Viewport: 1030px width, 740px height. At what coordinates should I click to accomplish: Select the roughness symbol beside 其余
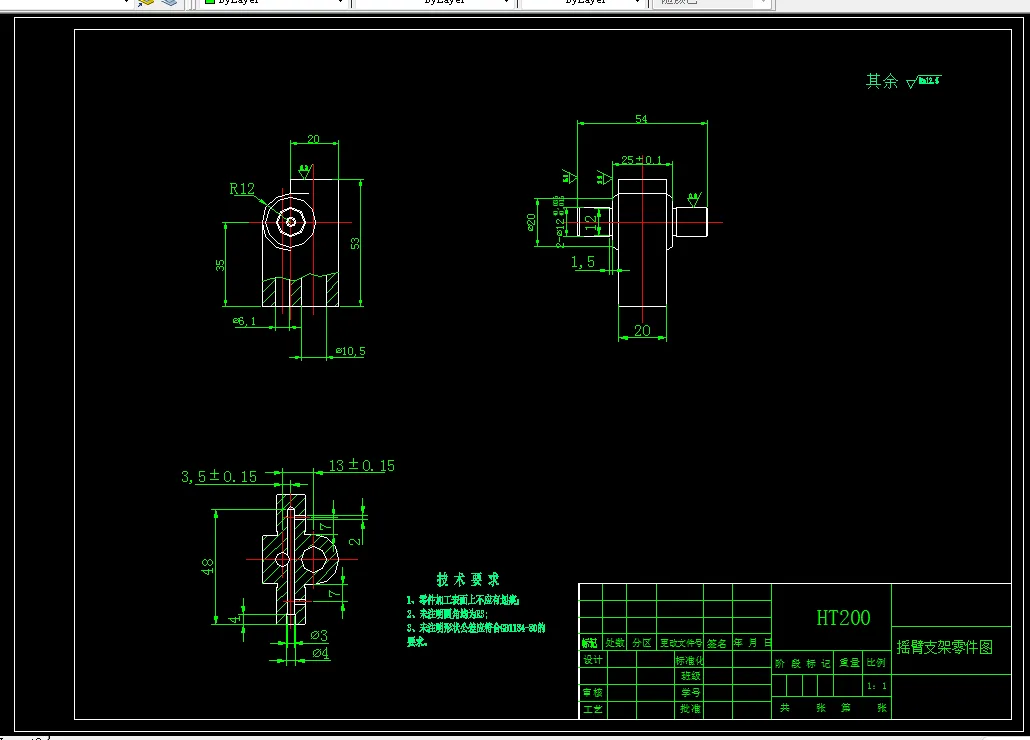coord(923,81)
